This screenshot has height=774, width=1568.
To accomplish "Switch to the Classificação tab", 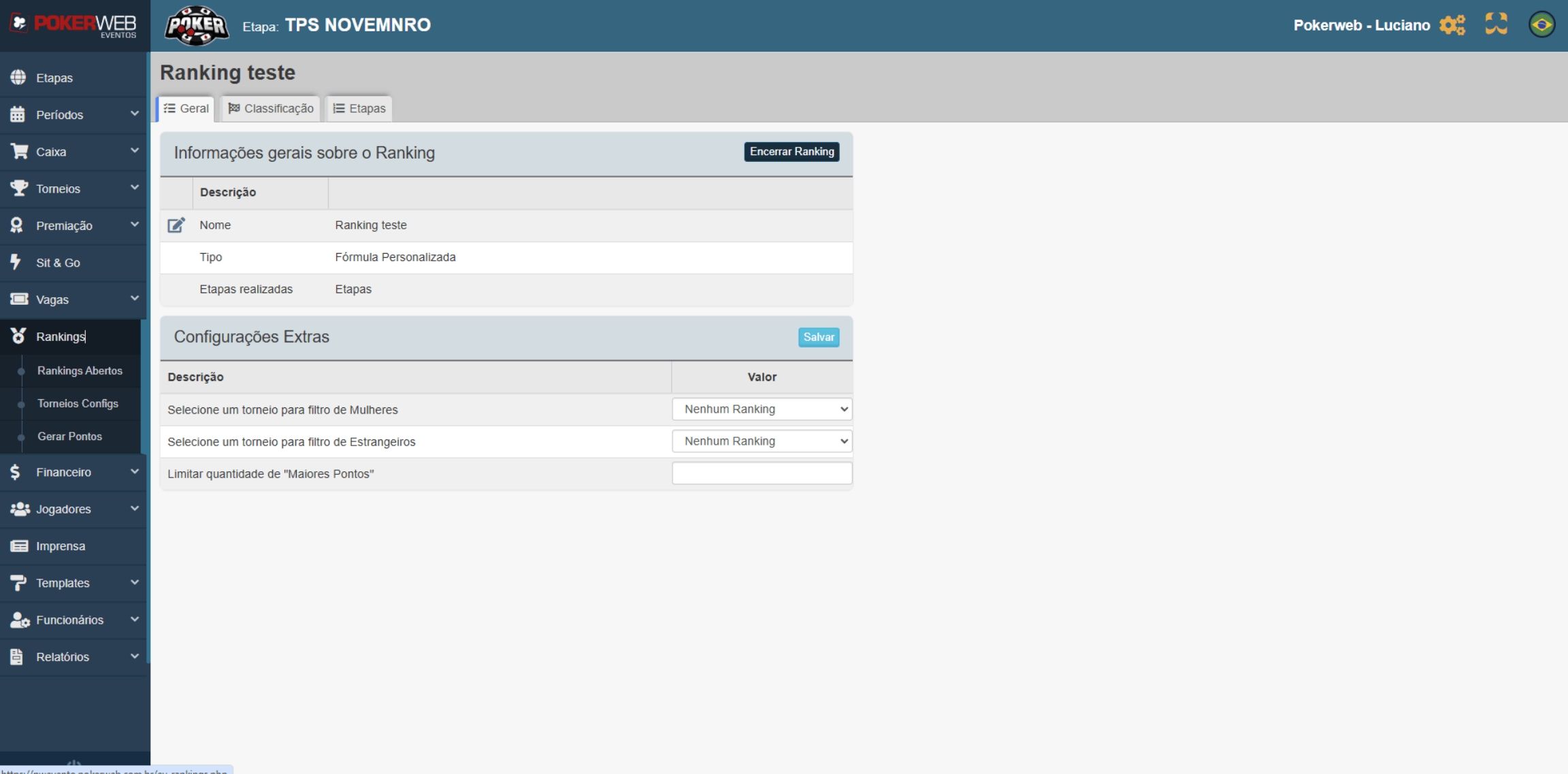I will [x=271, y=109].
